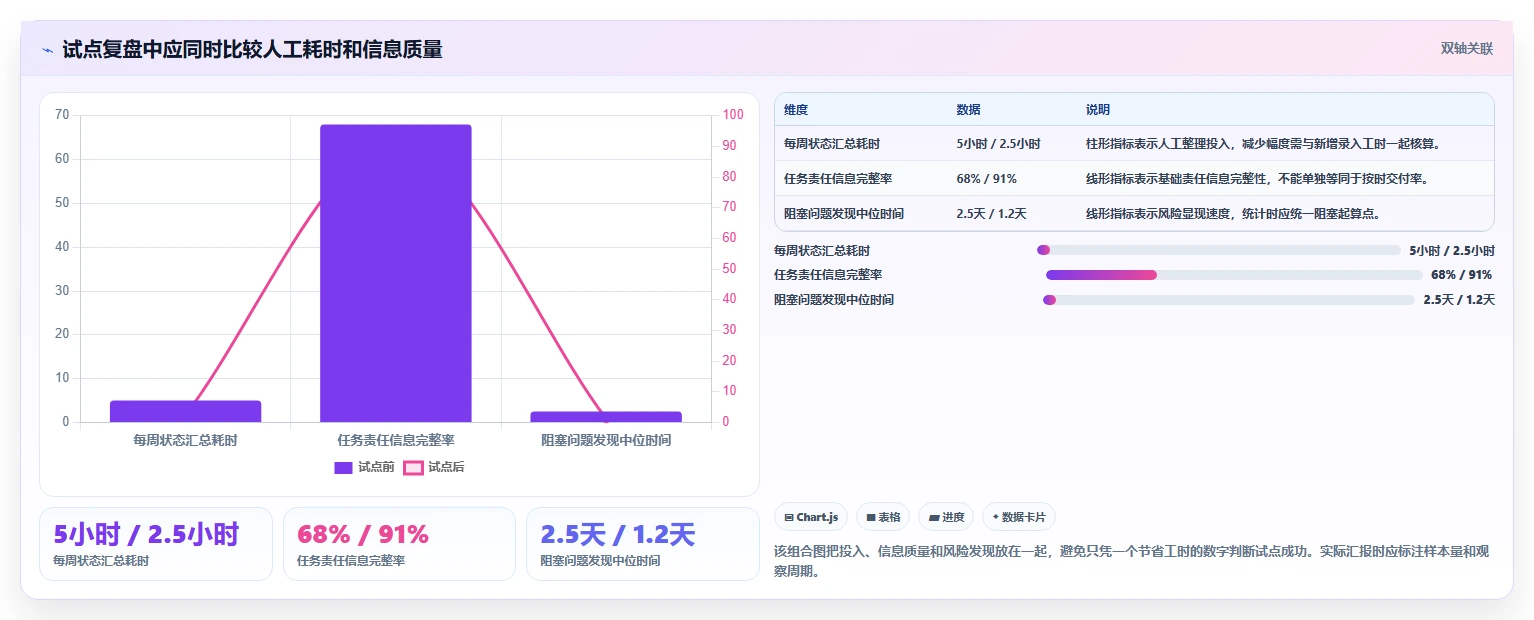Viewport: 1534px width, 620px height.
Task: Click the 每周状态汇总耗时 chart bar
Action: [x=185, y=411]
